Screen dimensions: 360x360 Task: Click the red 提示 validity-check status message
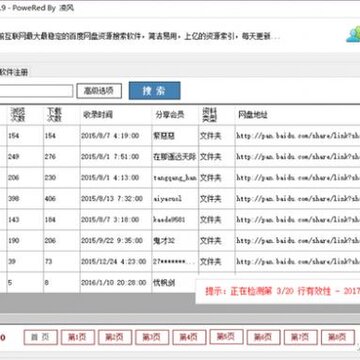[x=283, y=291]
